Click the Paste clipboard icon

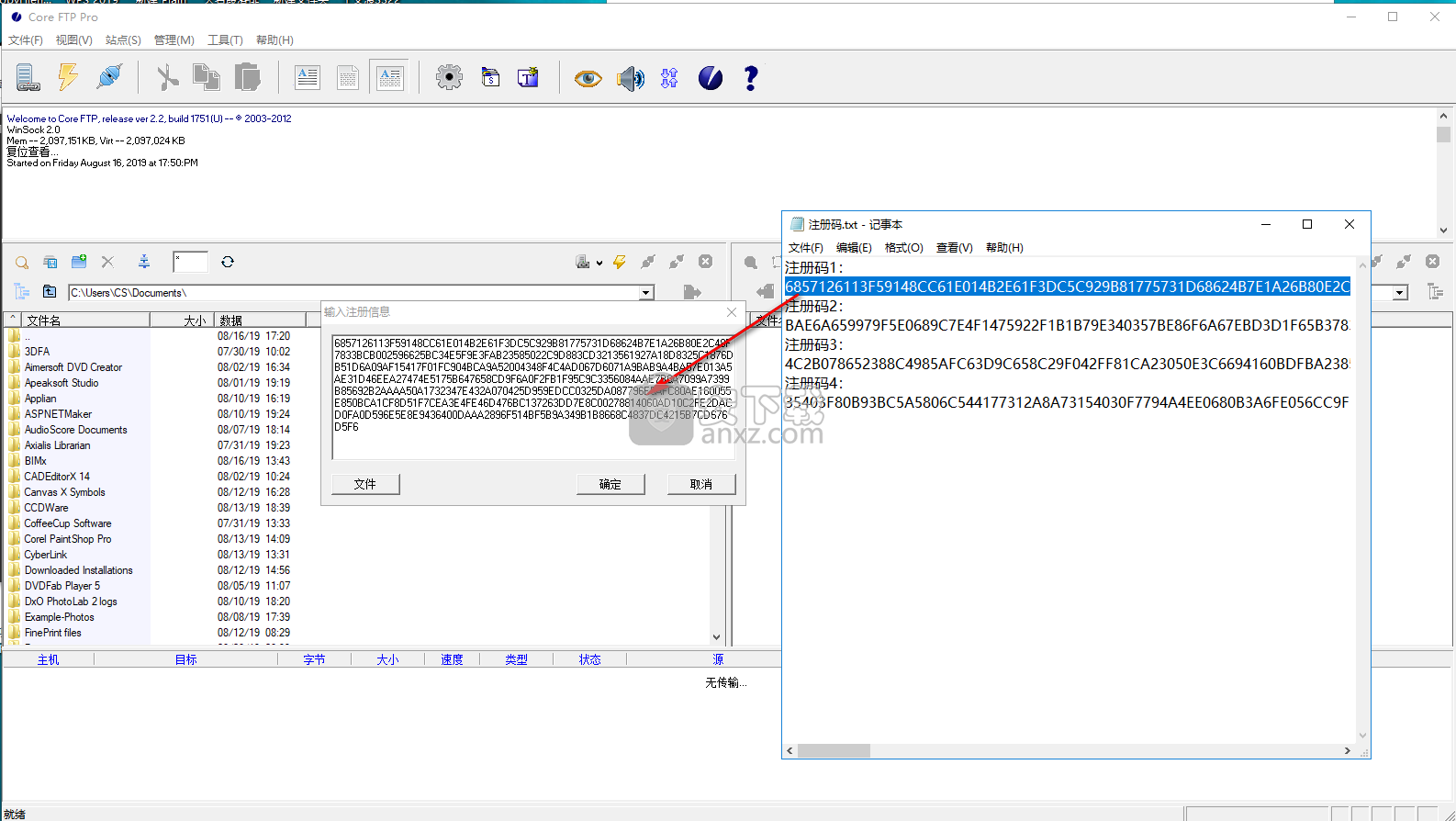point(248,77)
